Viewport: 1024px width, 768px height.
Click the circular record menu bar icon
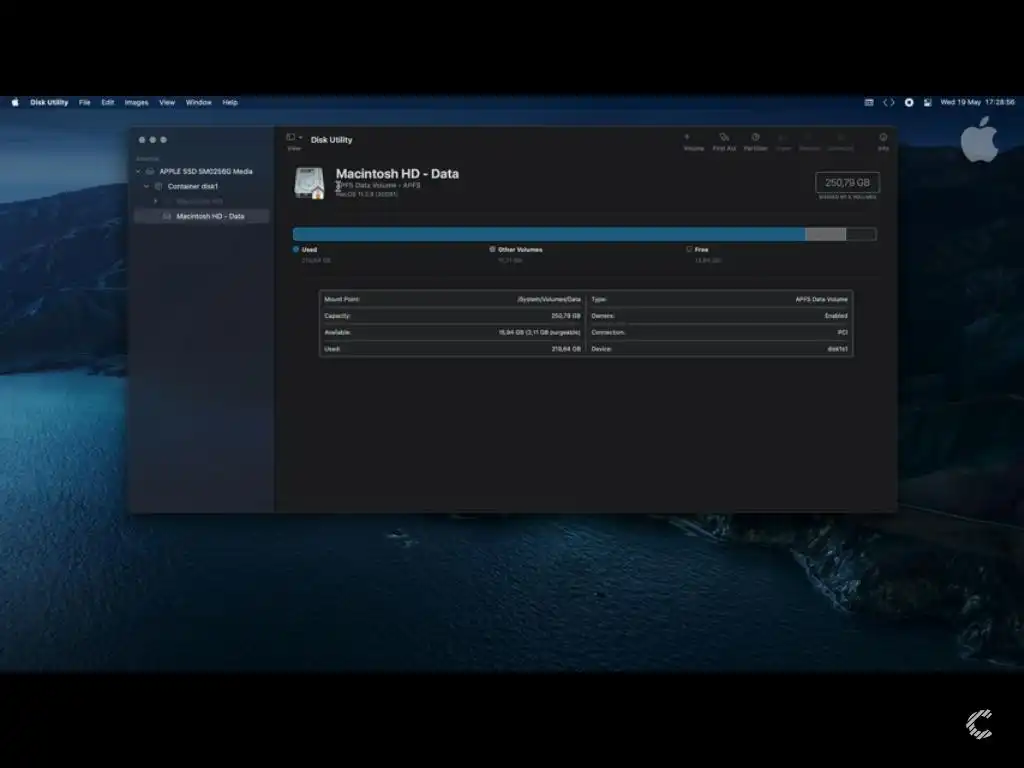pos(908,103)
